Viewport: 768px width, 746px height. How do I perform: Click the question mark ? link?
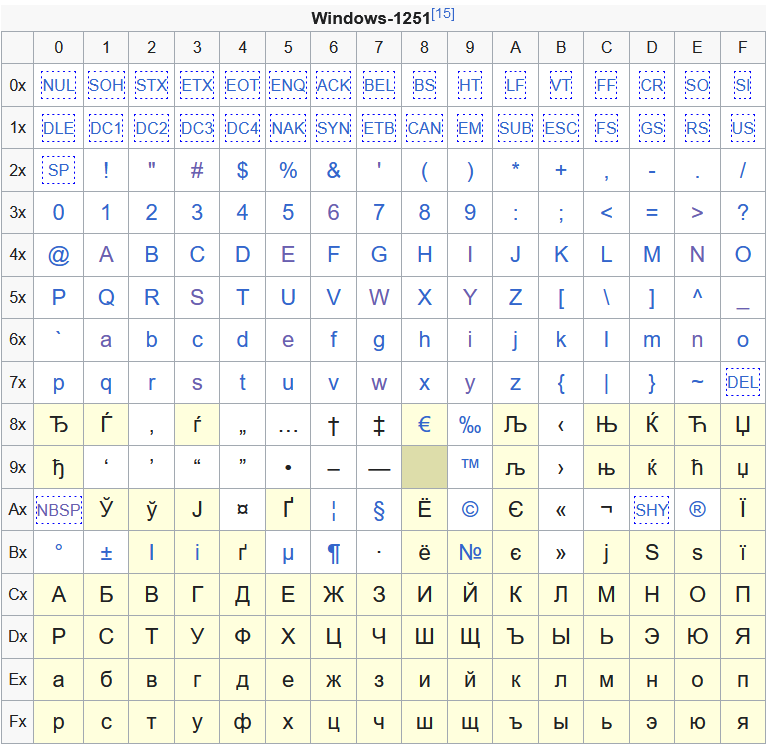pos(743,212)
